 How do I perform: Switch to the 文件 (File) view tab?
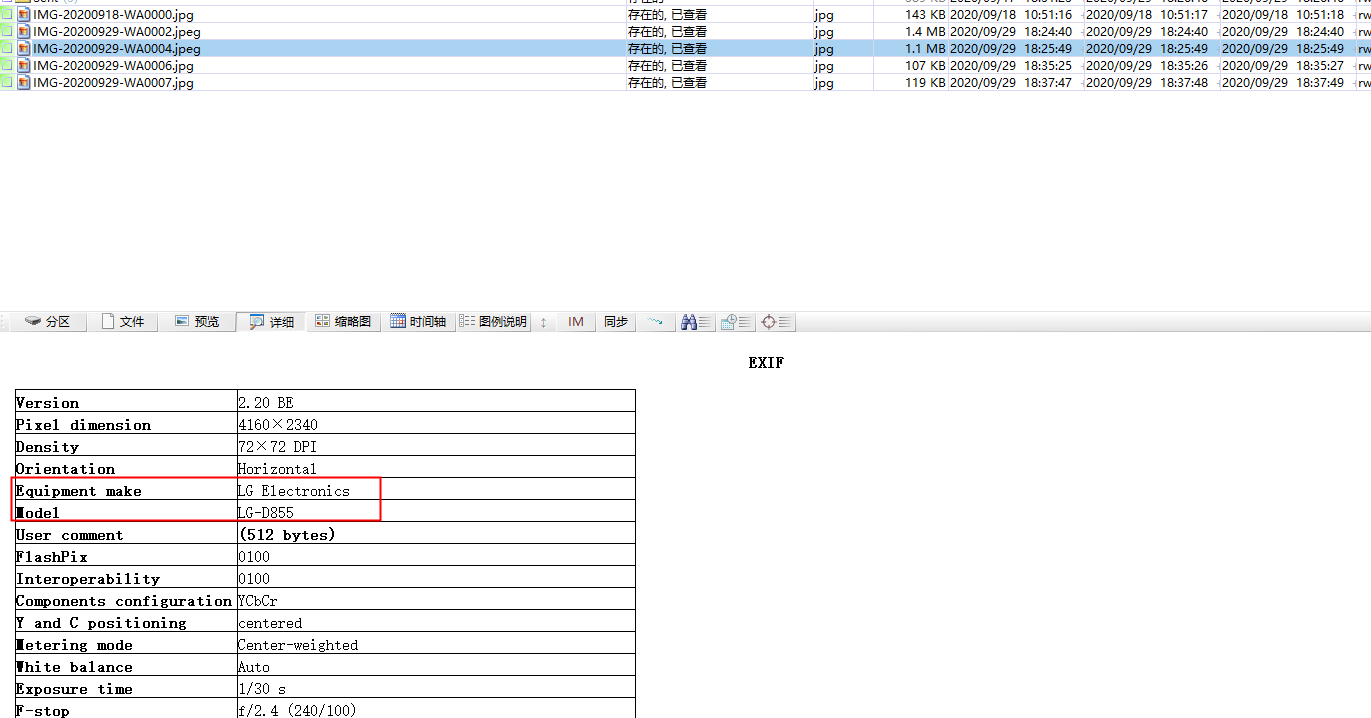click(x=123, y=321)
